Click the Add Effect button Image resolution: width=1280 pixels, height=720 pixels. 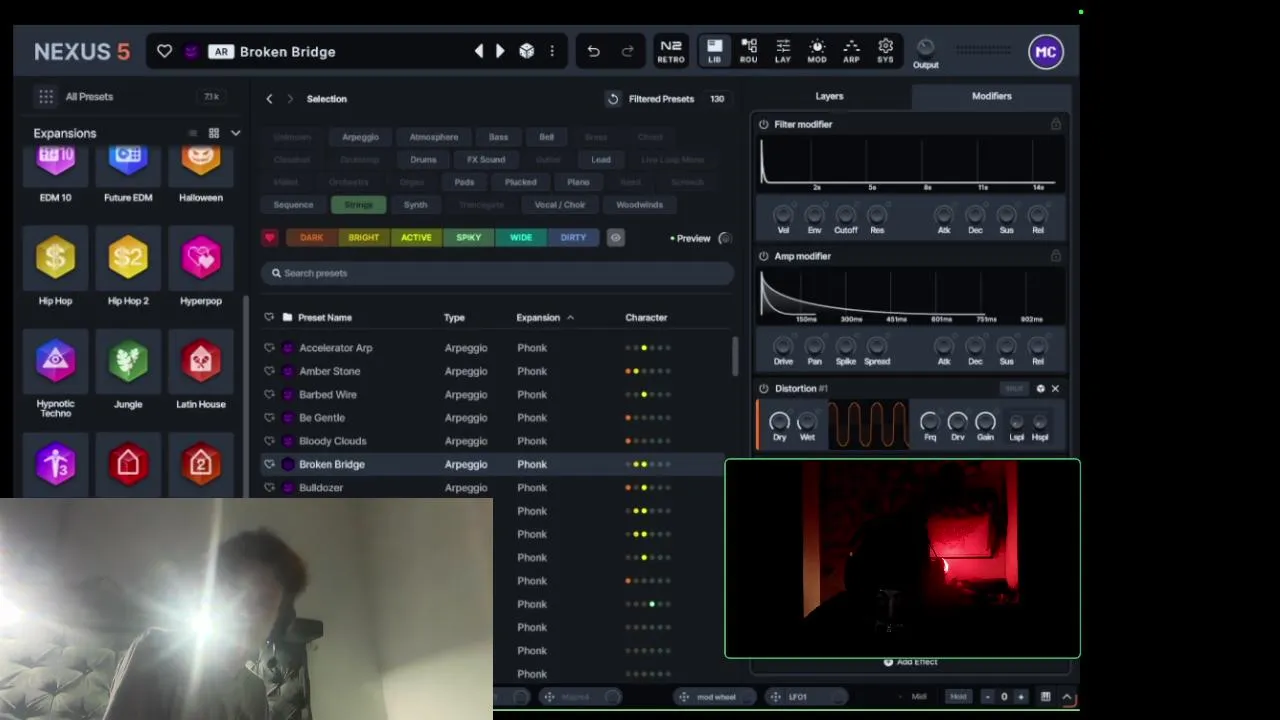click(911, 662)
